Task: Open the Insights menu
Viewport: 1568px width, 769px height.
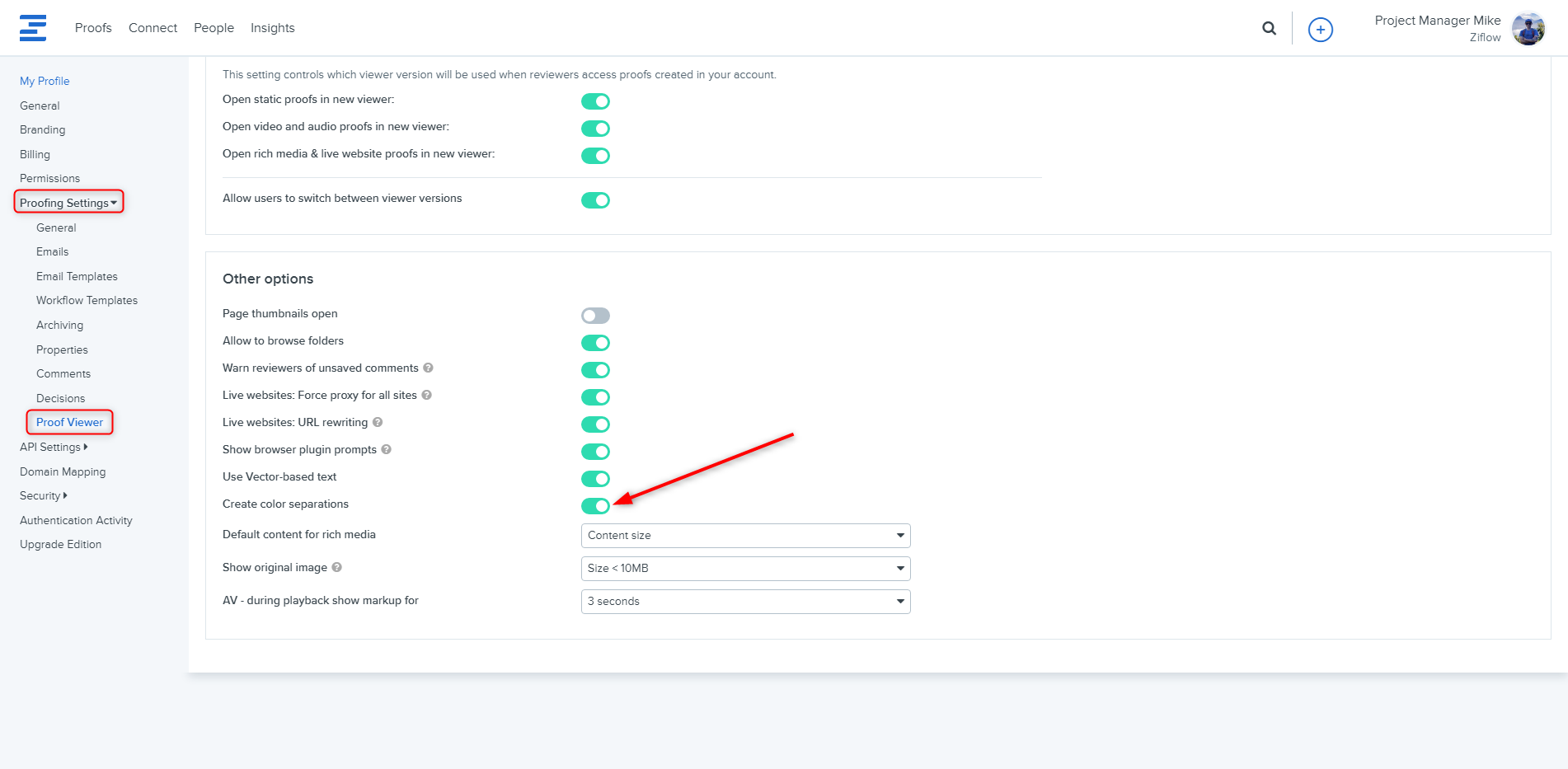Action: pos(273,28)
